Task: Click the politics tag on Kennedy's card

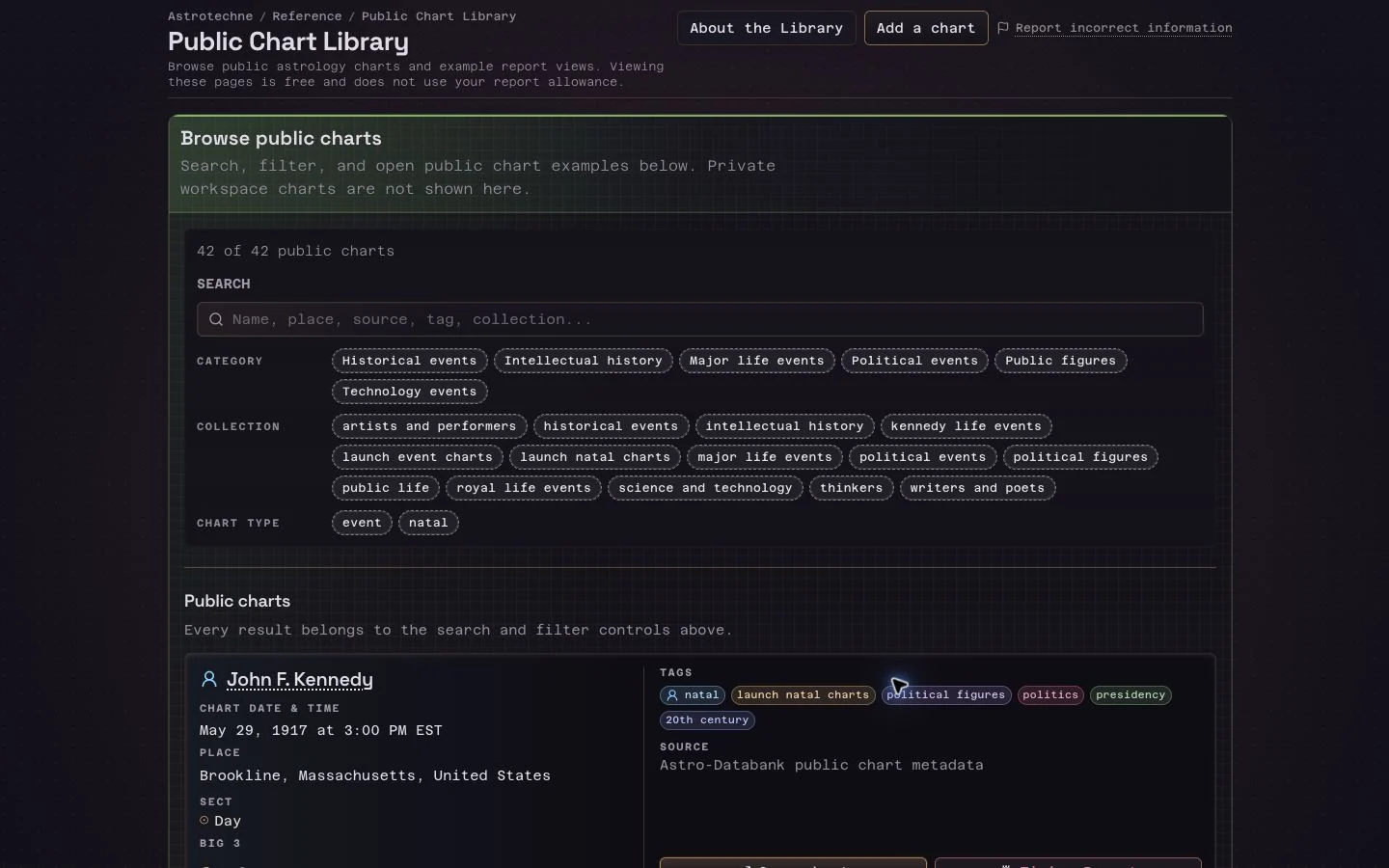Action: (x=1050, y=695)
